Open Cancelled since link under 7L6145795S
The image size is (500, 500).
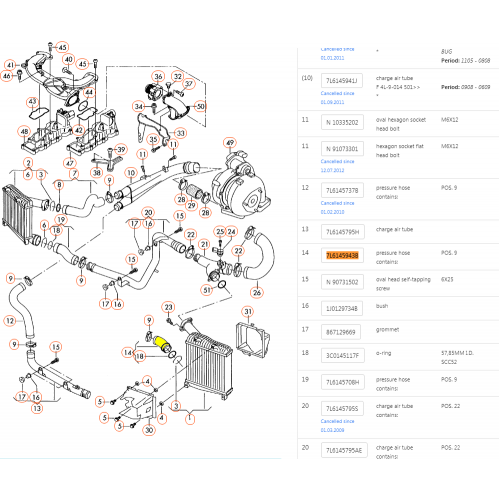pos(337,426)
